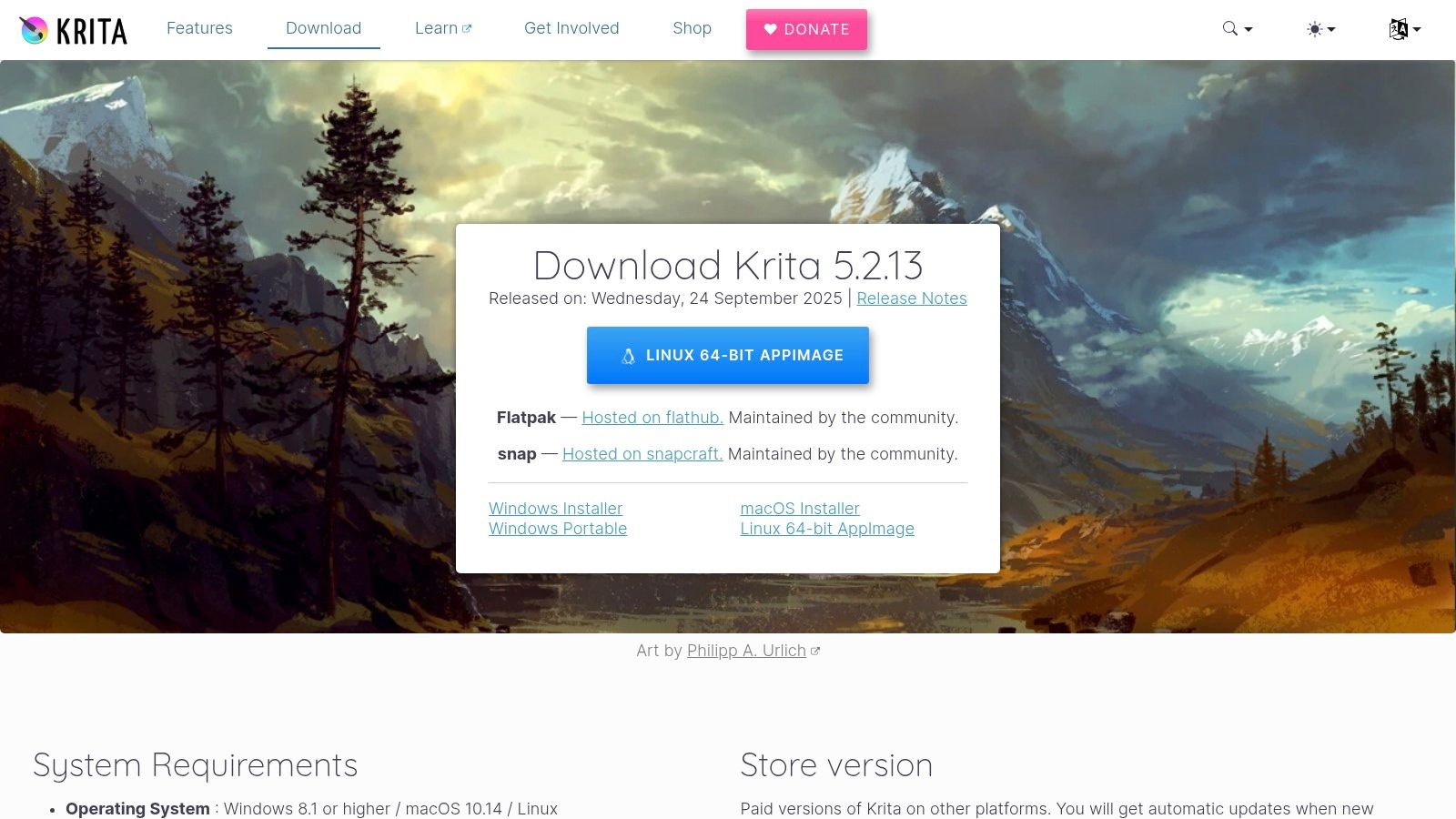The width and height of the screenshot is (1456, 819).
Task: Click the Flatpak label text
Action: (526, 418)
